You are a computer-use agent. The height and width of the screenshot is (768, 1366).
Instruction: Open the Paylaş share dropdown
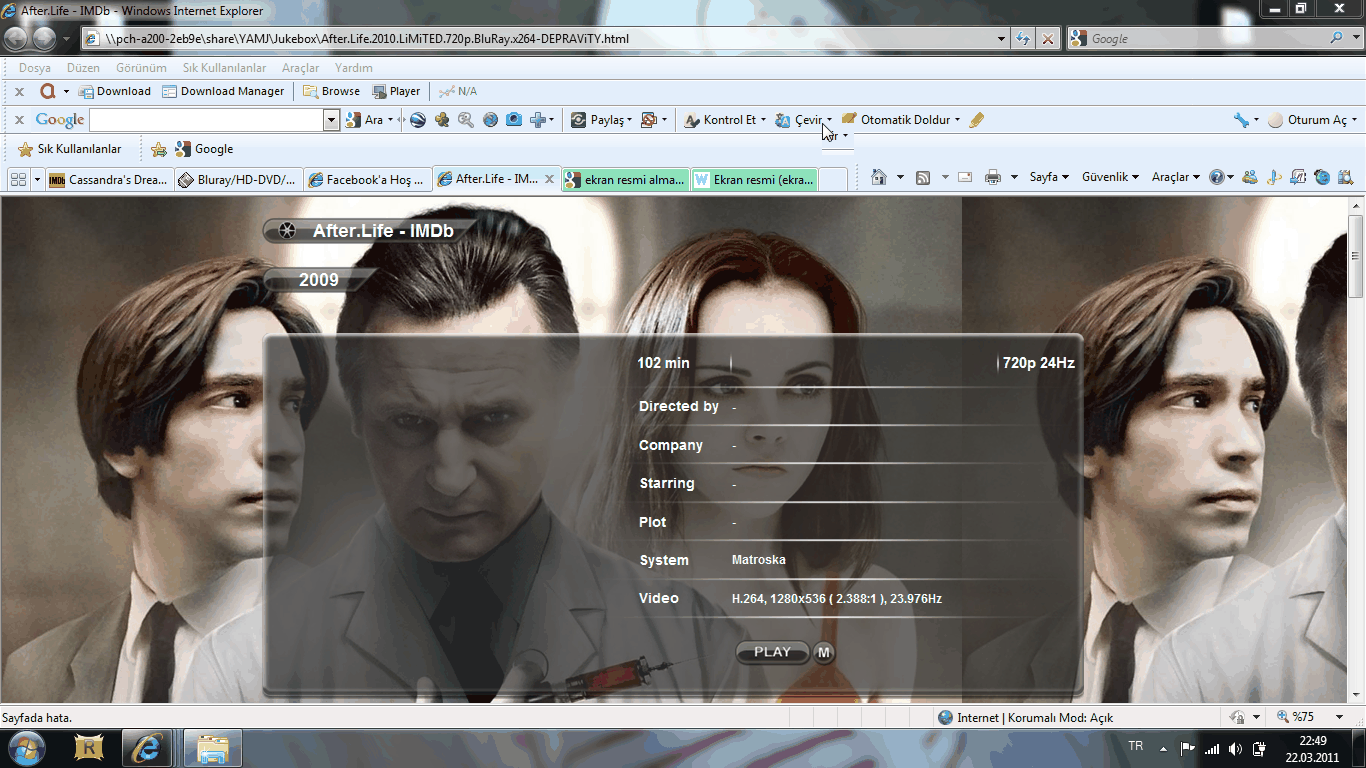(602, 120)
